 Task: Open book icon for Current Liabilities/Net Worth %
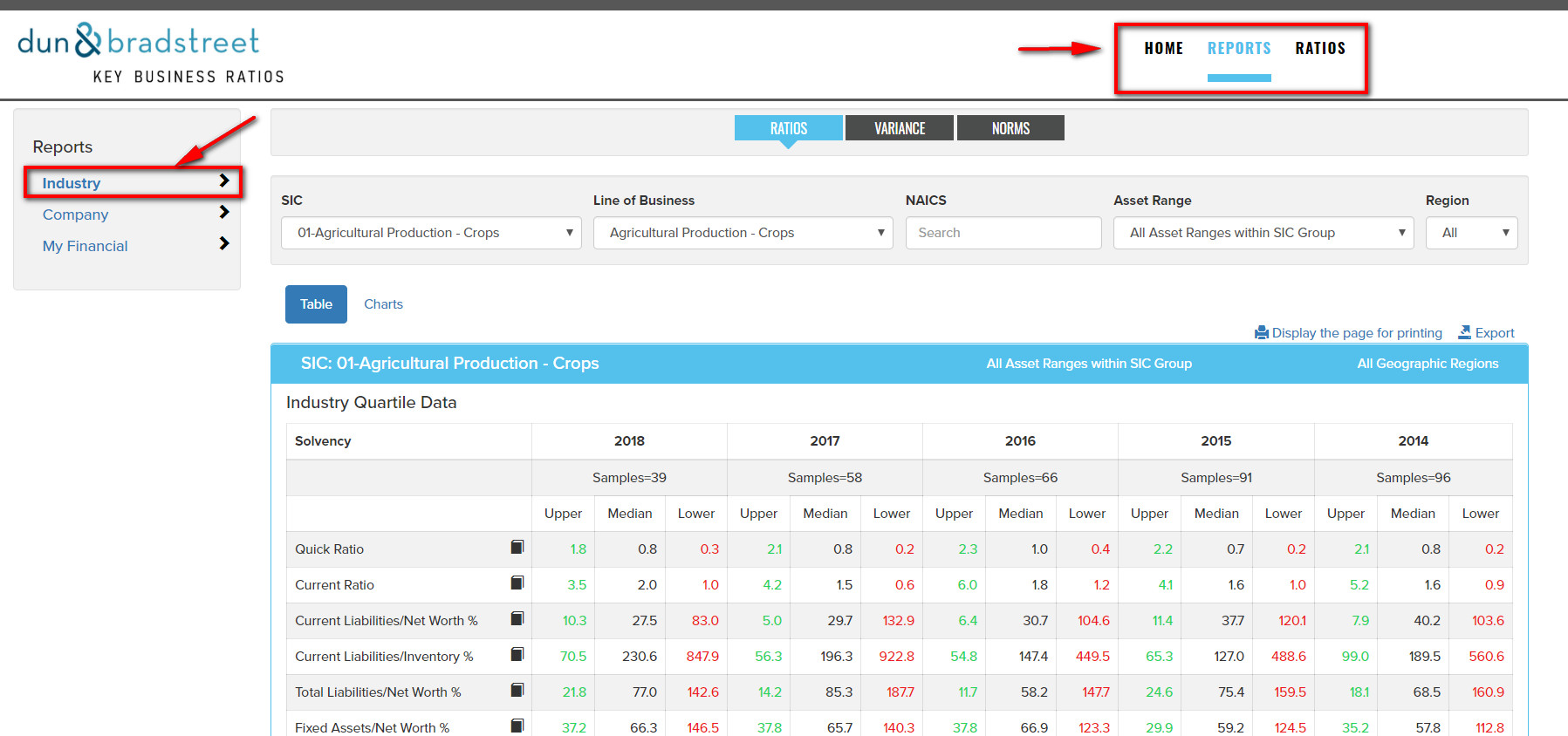pos(517,618)
